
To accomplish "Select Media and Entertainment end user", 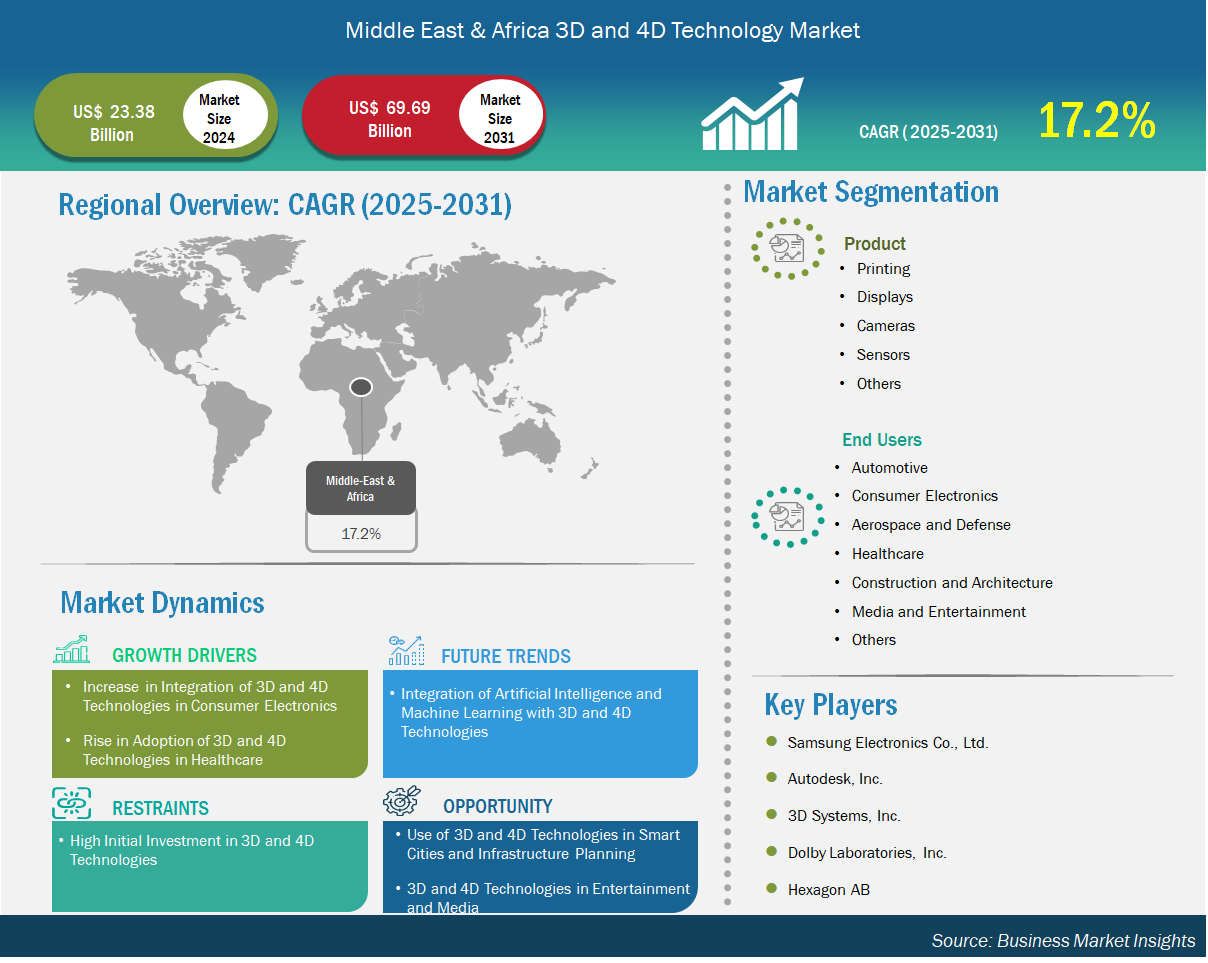I will tap(939, 612).
